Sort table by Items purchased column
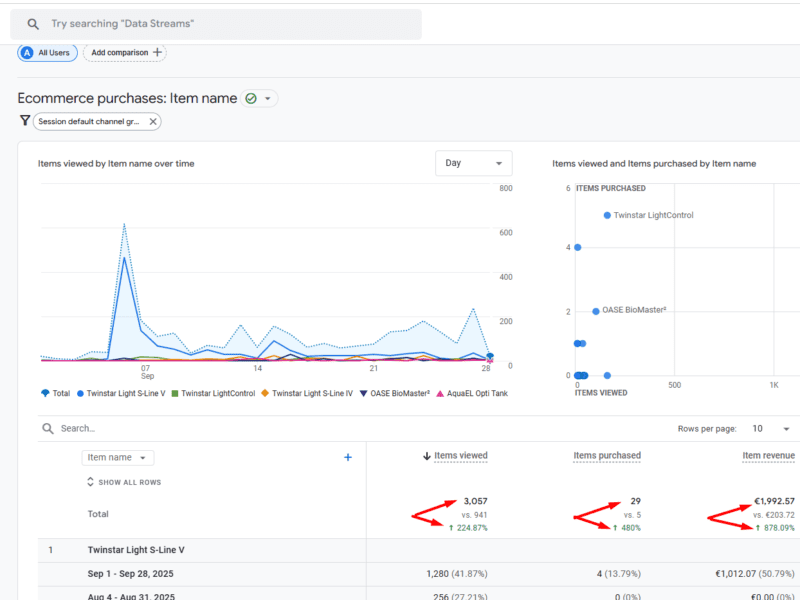The image size is (800, 600). 607,456
